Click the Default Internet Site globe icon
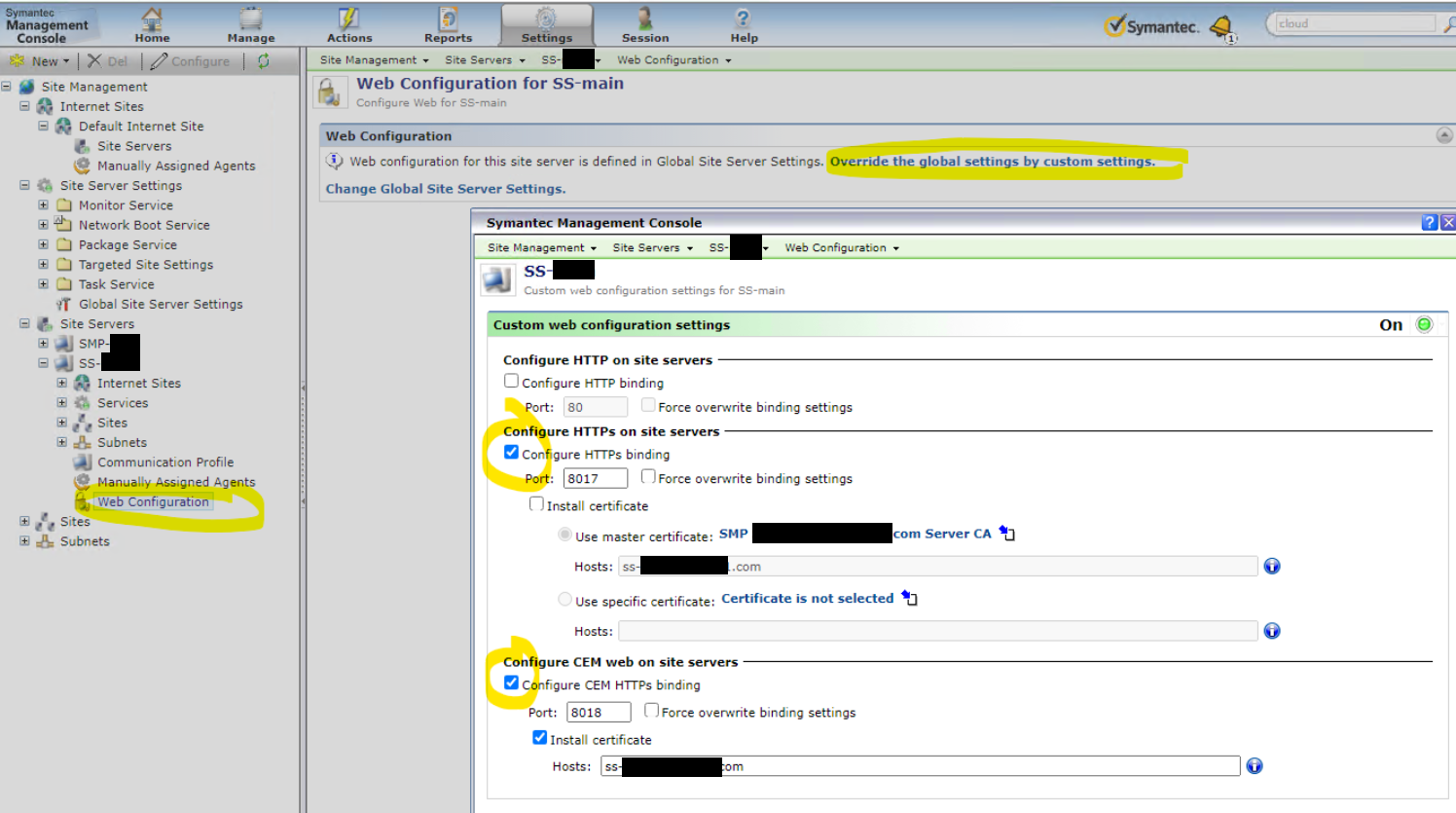This screenshot has width=1456, height=813. click(x=63, y=126)
